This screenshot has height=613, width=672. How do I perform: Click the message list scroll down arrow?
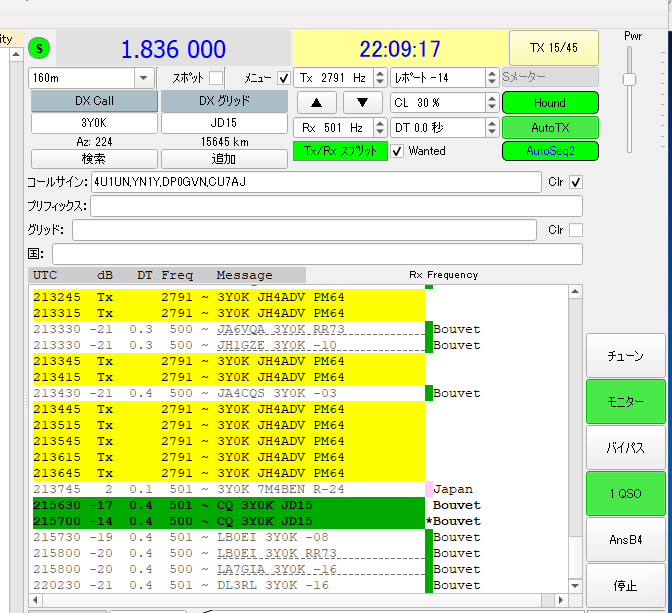click(575, 586)
